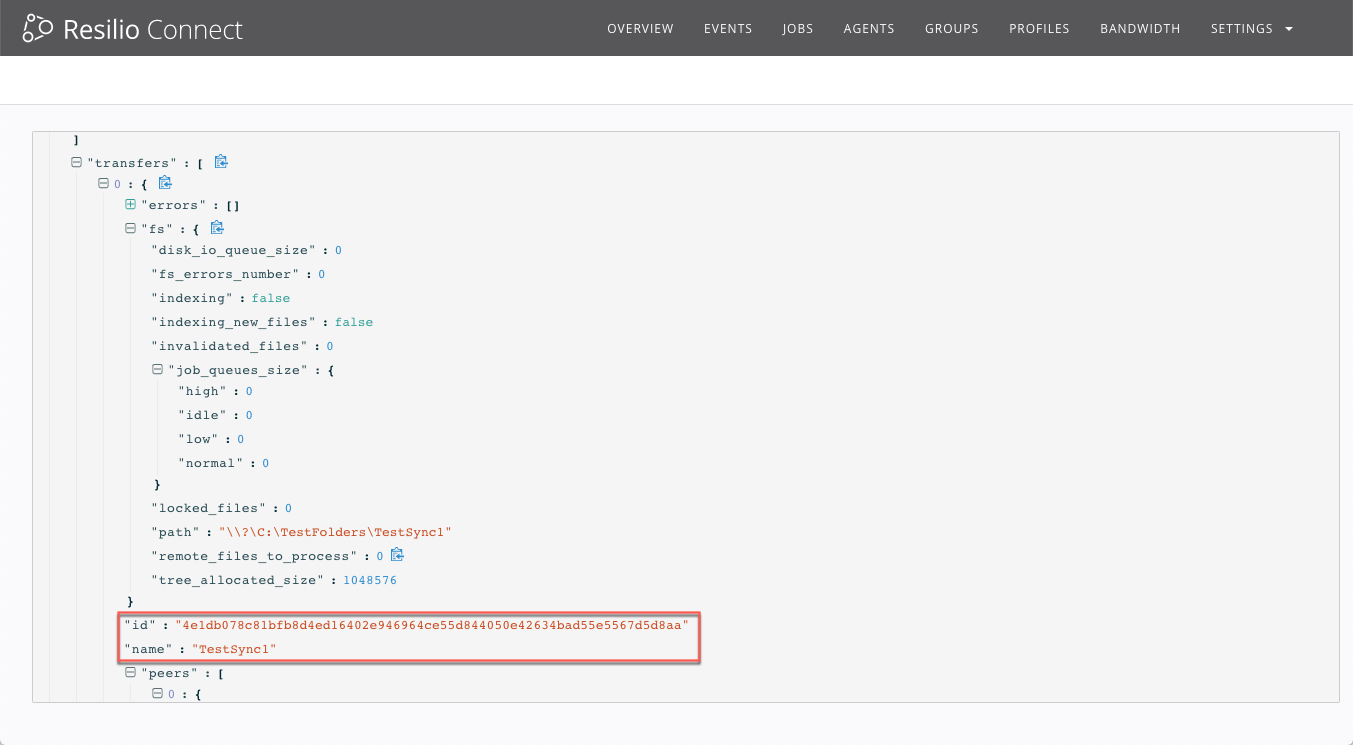
Task: Go to the Overview page
Action: pos(640,29)
